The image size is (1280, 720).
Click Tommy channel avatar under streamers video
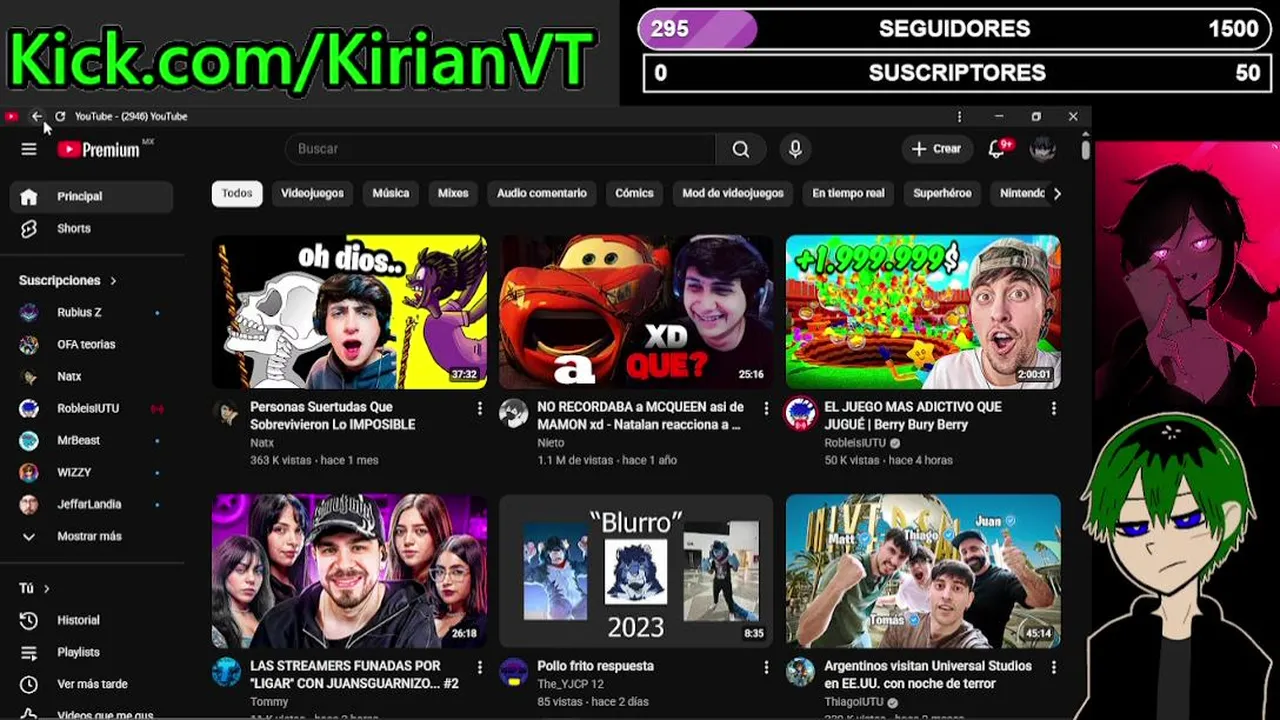(226, 672)
